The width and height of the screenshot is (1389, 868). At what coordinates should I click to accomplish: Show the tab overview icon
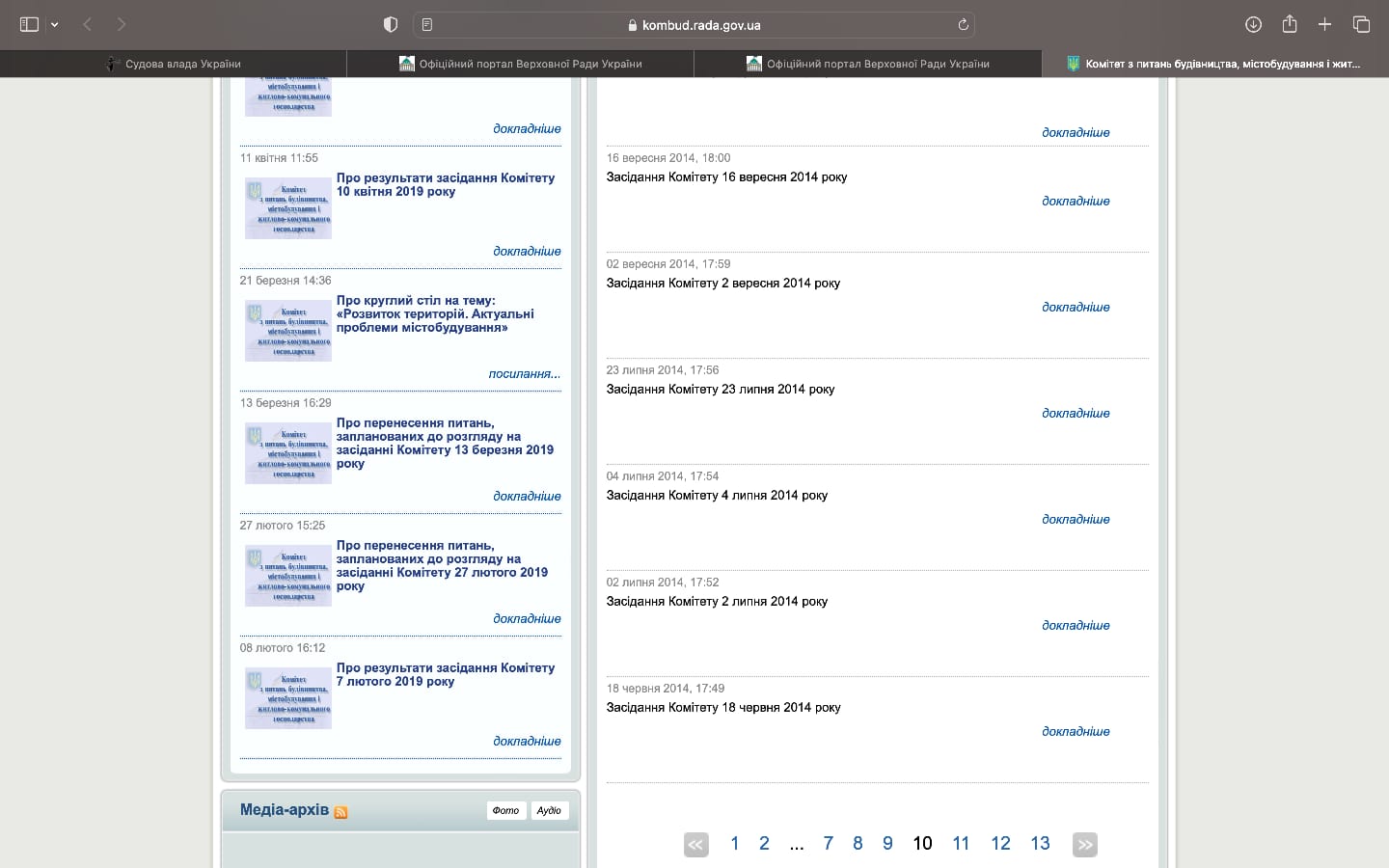point(1361,24)
